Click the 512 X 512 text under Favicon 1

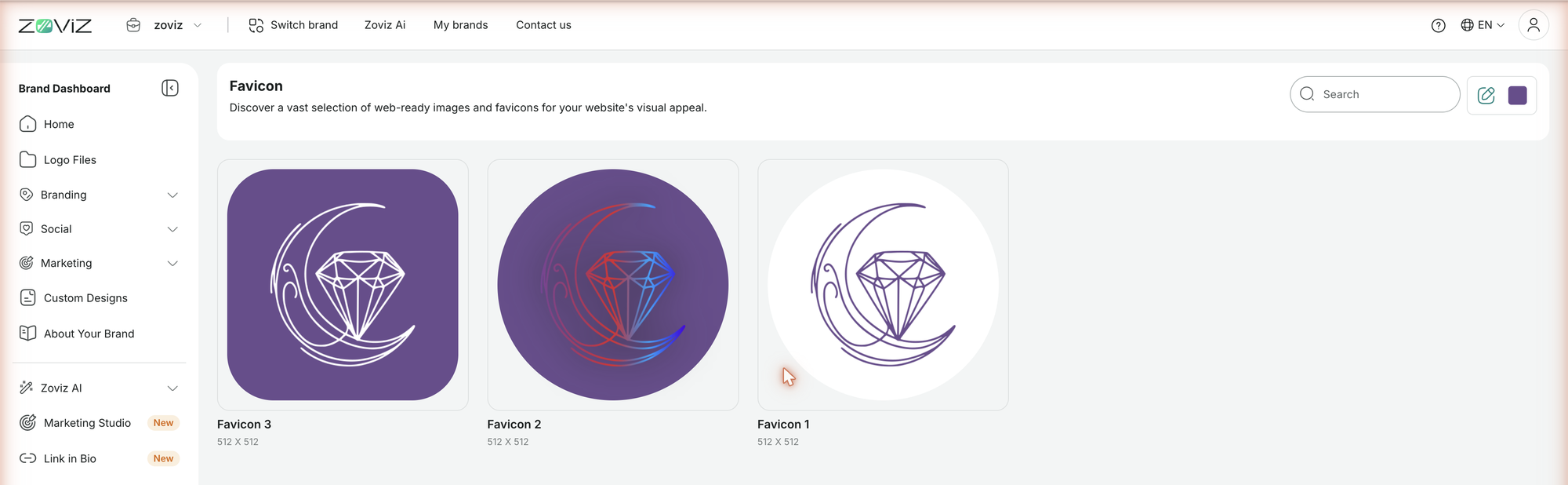tap(778, 442)
